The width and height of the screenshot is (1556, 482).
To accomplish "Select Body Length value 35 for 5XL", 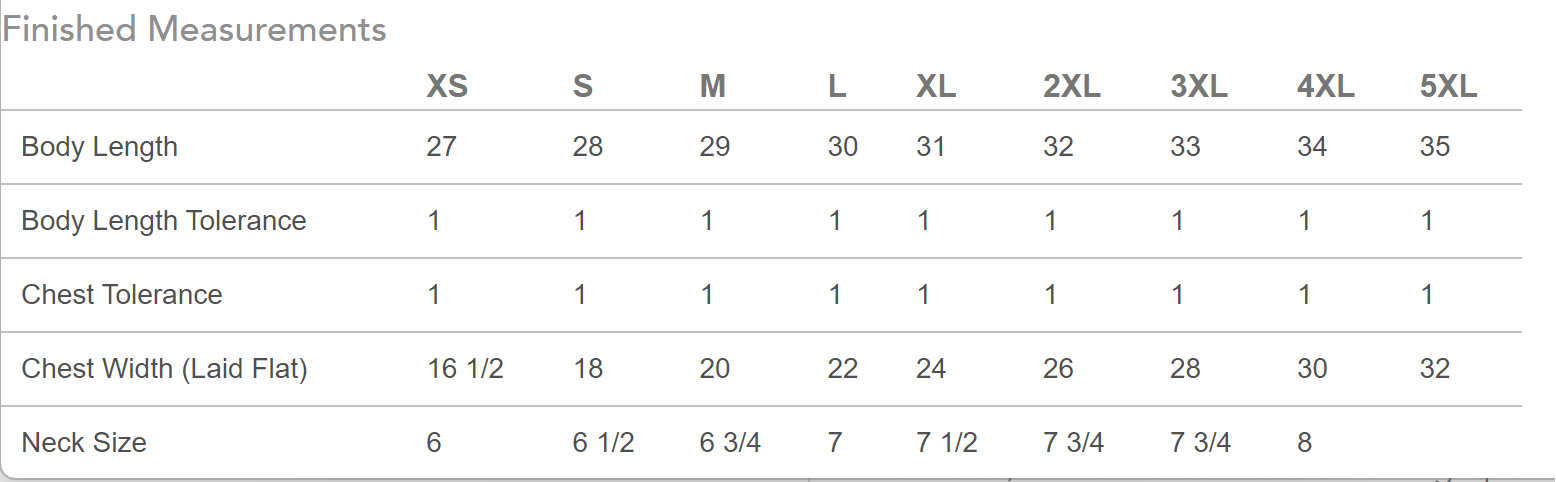I will point(1434,147).
